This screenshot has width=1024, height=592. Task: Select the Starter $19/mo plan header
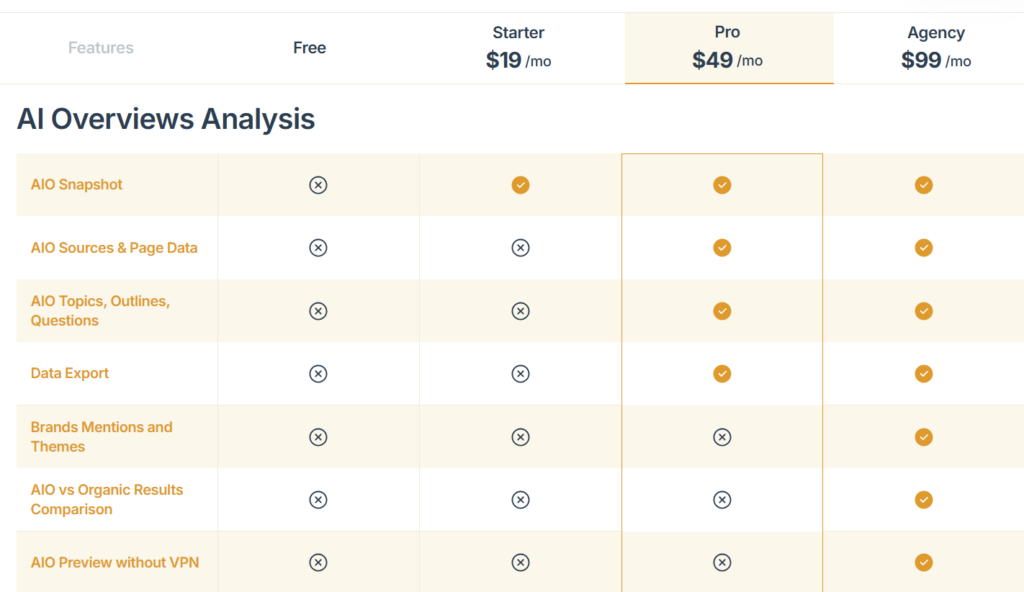coord(519,48)
